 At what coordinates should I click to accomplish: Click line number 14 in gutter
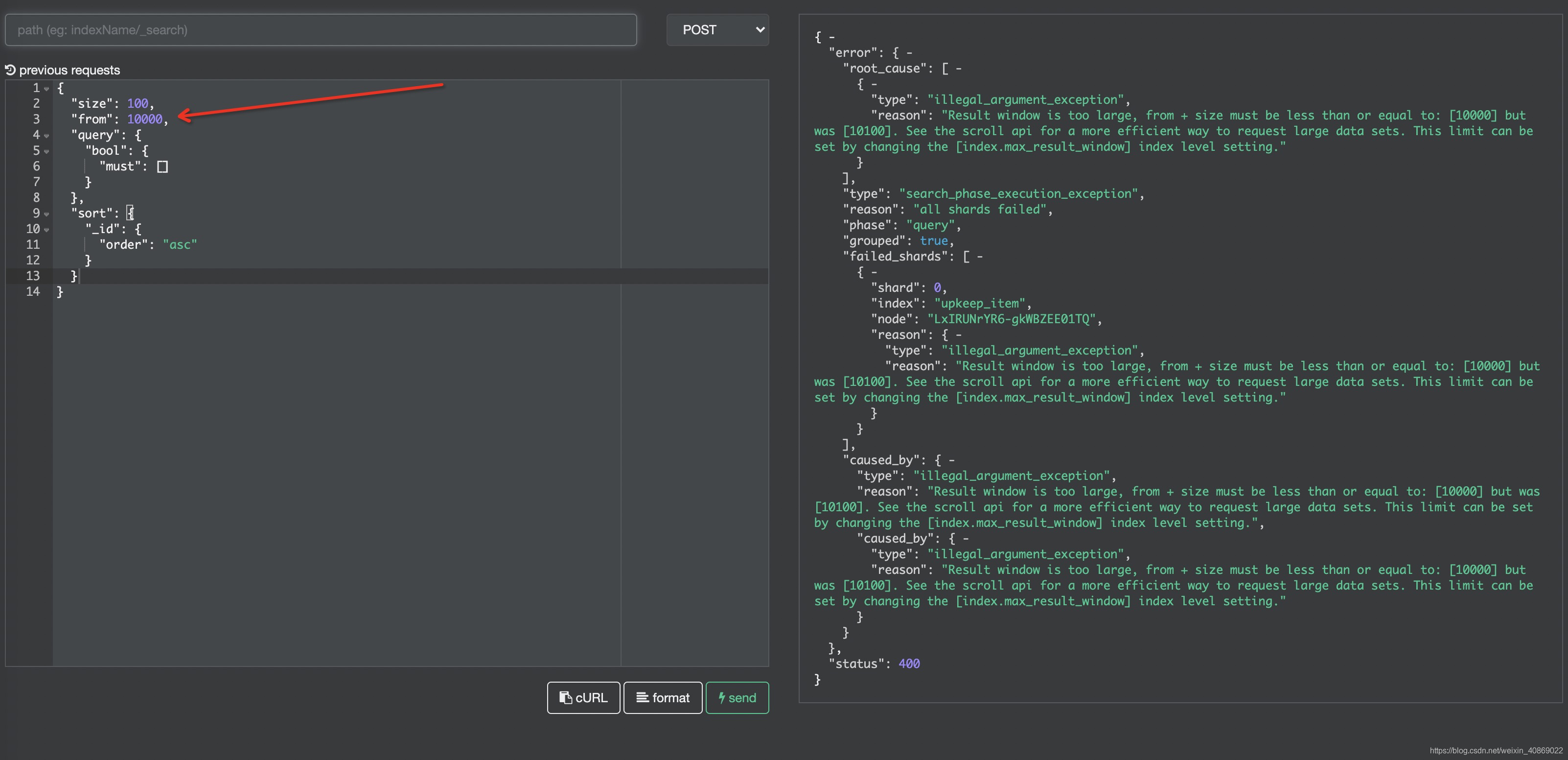pos(33,292)
